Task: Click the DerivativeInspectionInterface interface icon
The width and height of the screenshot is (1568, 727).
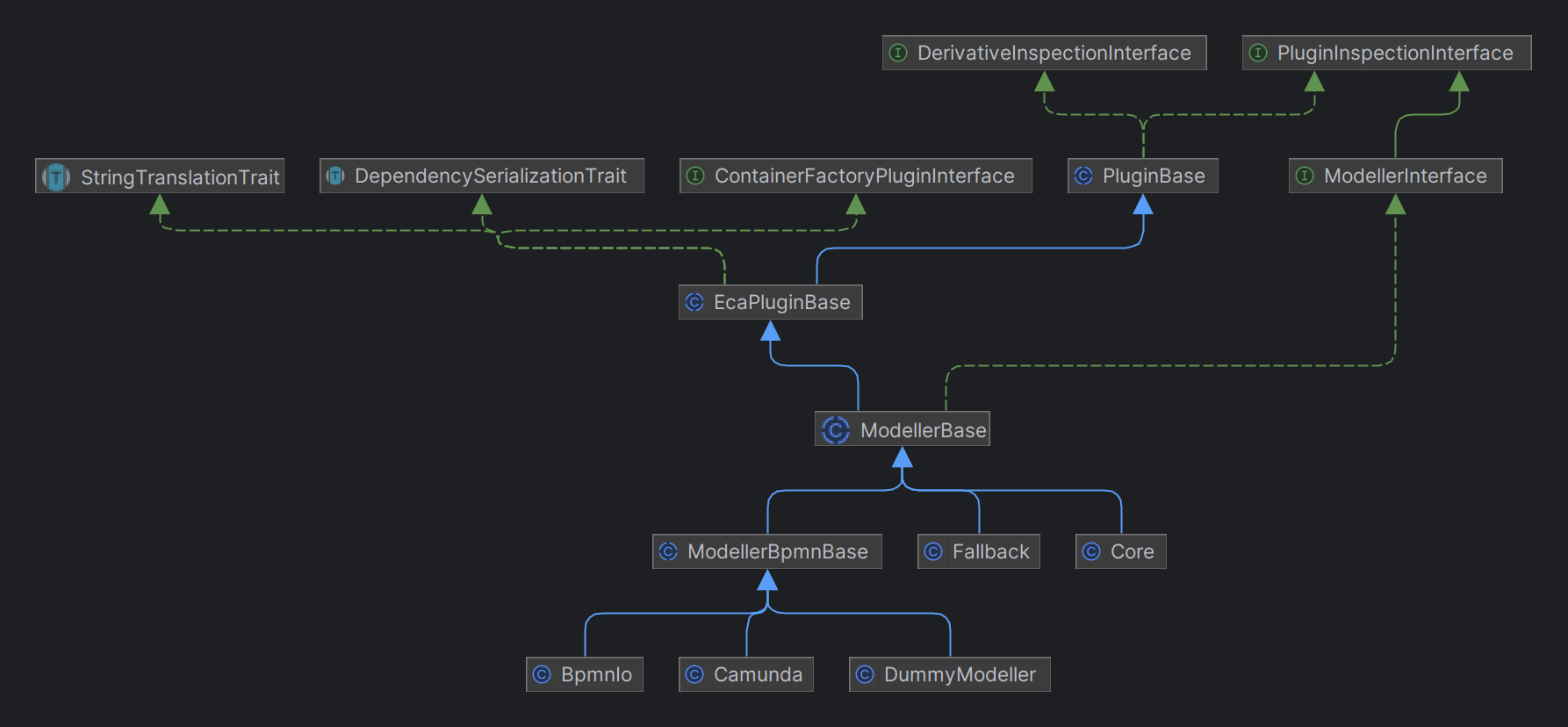Action: pyautogui.click(x=898, y=54)
